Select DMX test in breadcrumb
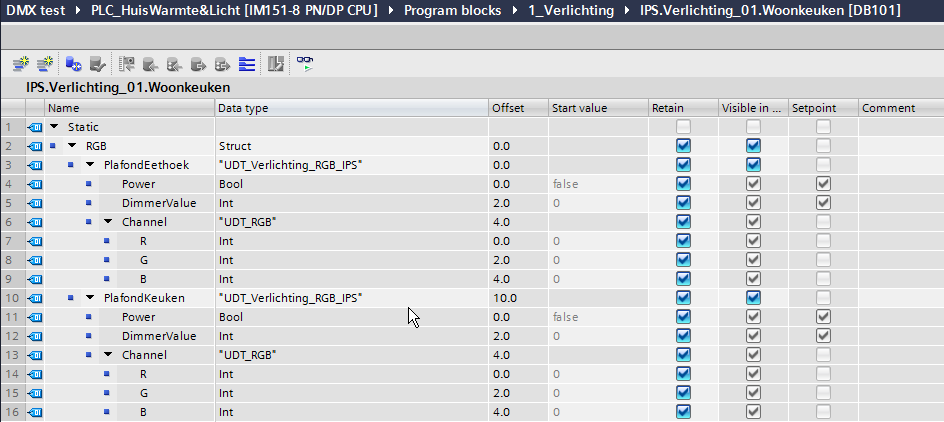The height and width of the screenshot is (422, 944). pos(36,10)
